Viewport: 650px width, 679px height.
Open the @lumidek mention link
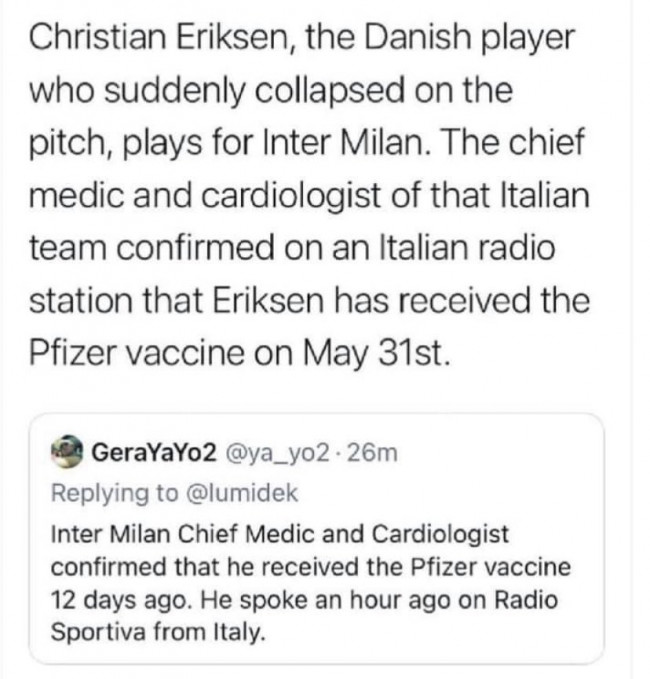click(259, 494)
